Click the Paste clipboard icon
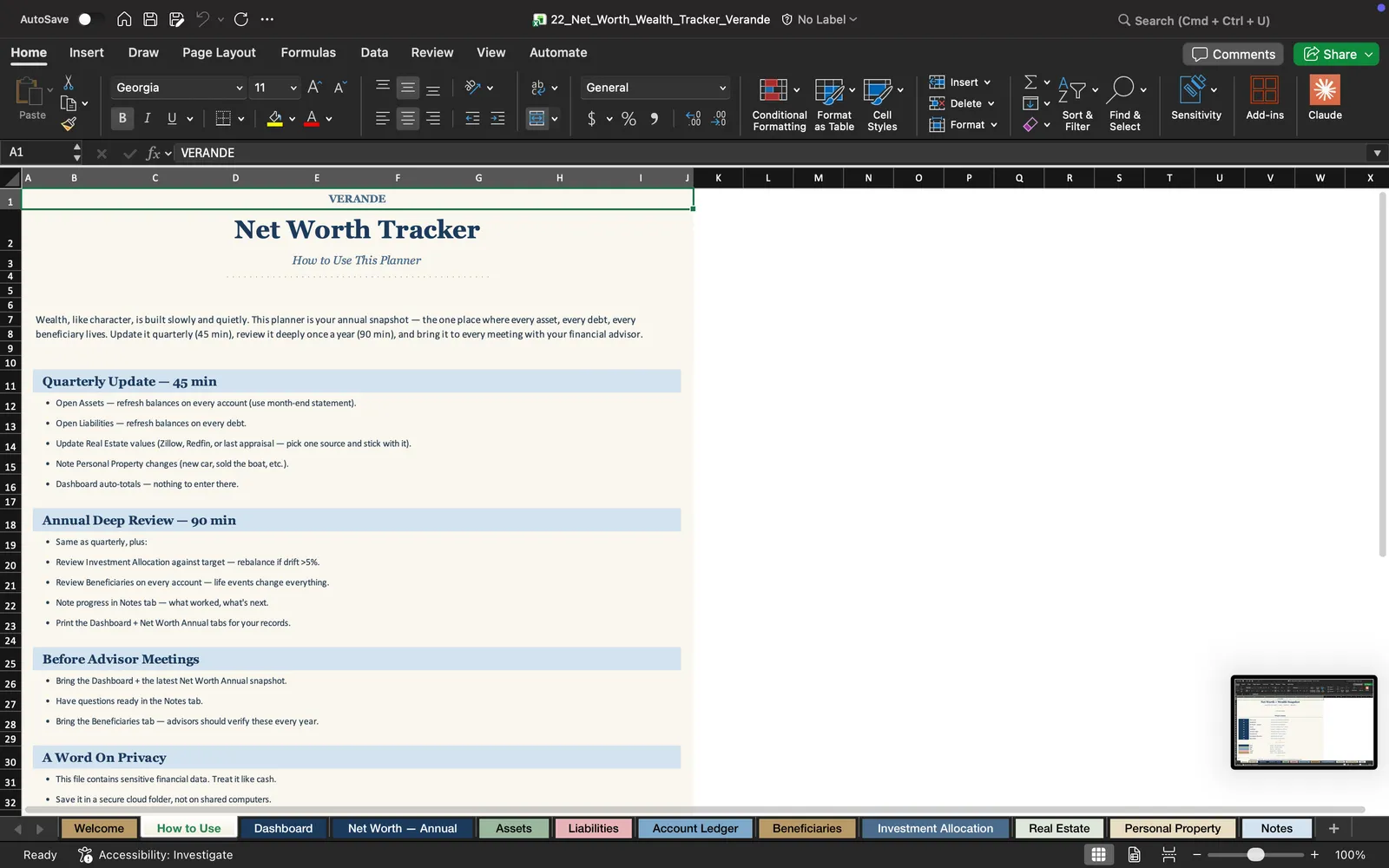This screenshot has height=868, width=1389. click(30, 90)
